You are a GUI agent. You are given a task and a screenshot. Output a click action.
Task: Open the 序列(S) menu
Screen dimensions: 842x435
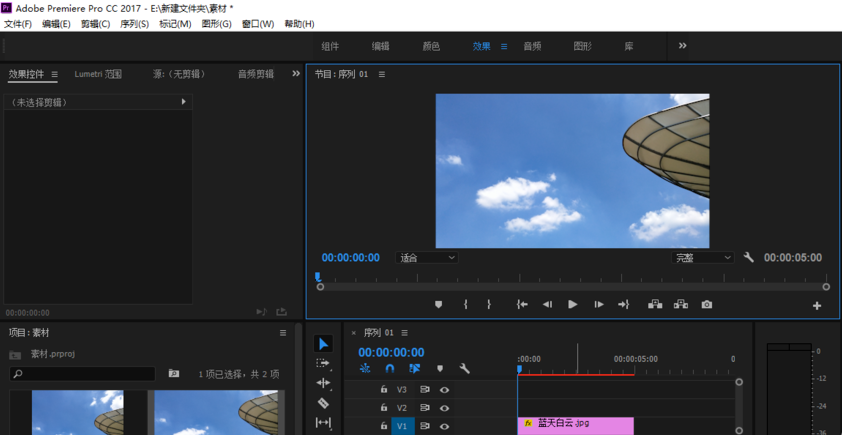134,24
